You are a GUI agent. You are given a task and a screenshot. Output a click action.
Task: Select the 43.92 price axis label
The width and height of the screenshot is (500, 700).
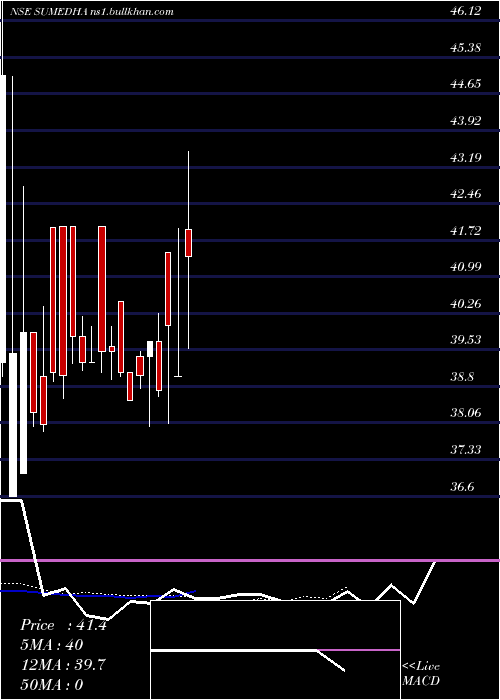466,121
